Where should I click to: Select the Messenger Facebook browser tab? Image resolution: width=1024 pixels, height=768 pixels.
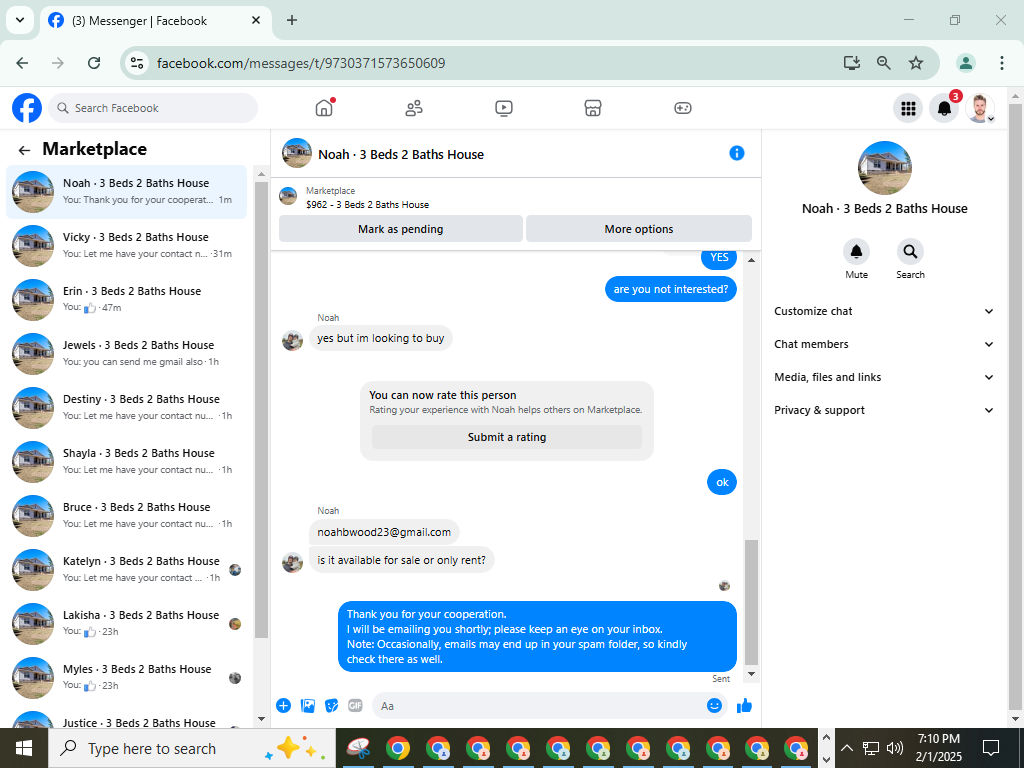[155, 21]
